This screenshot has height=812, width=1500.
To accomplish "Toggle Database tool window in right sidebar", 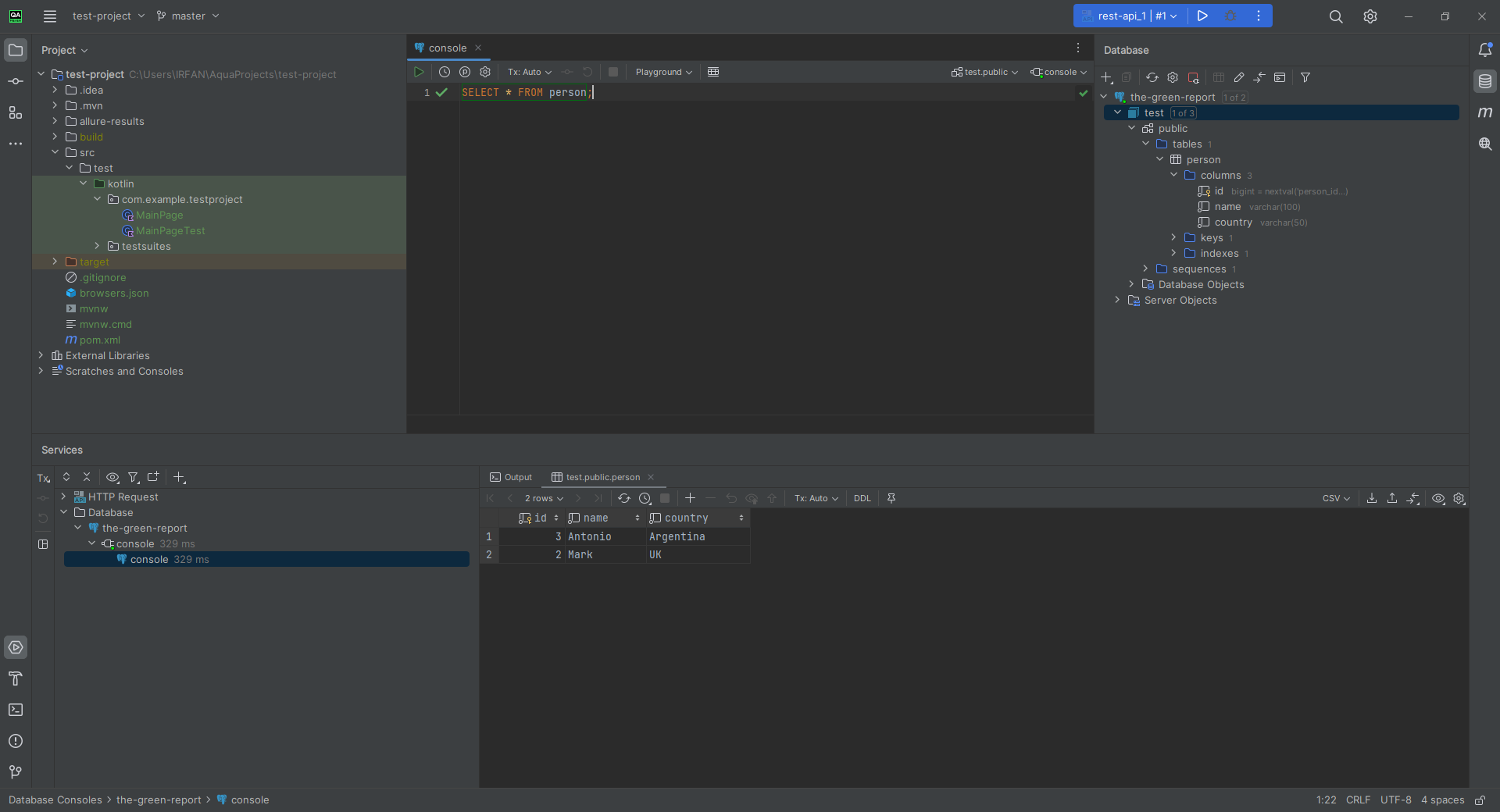I will [1485, 81].
